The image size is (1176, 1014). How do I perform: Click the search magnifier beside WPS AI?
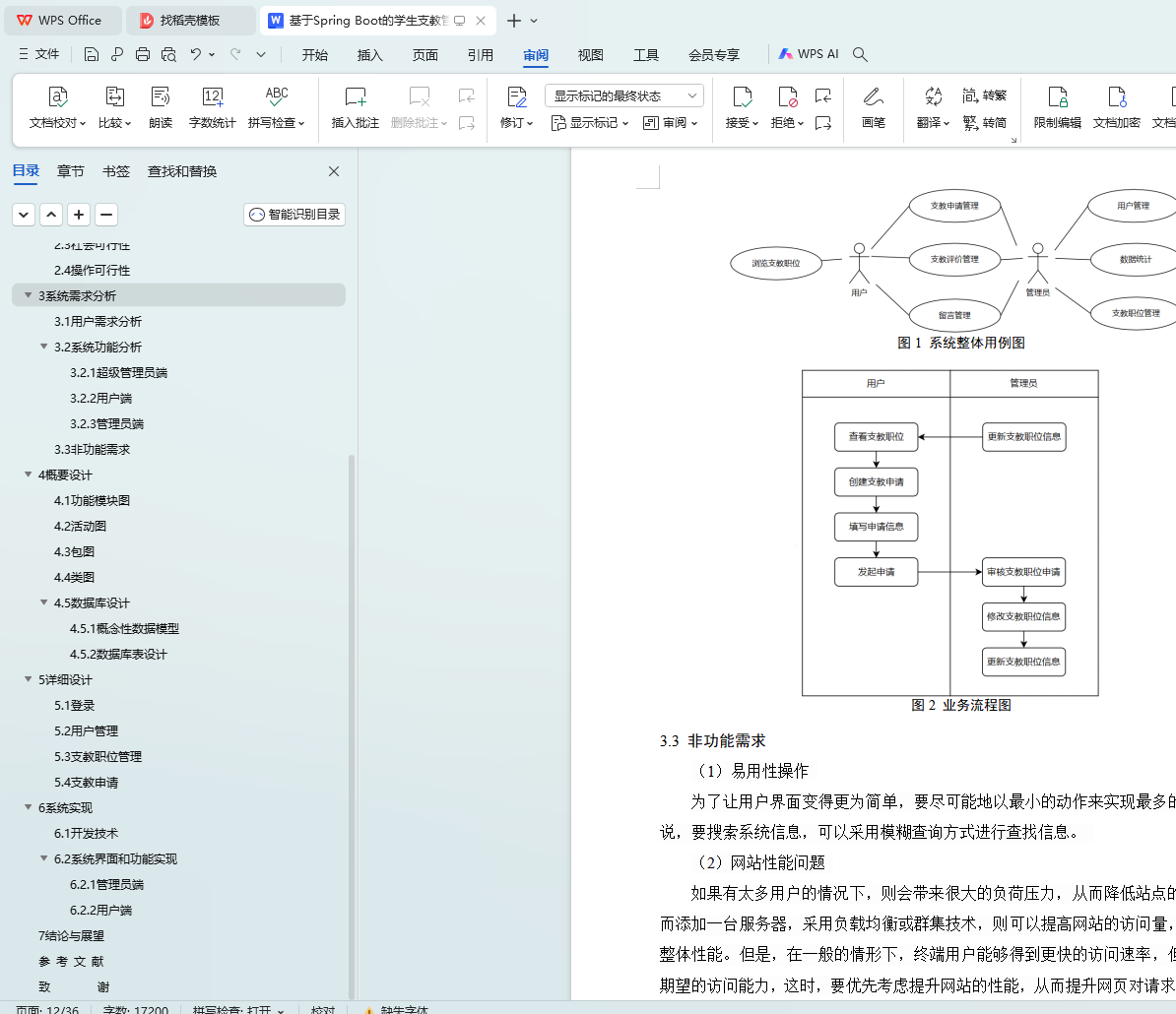[860, 54]
